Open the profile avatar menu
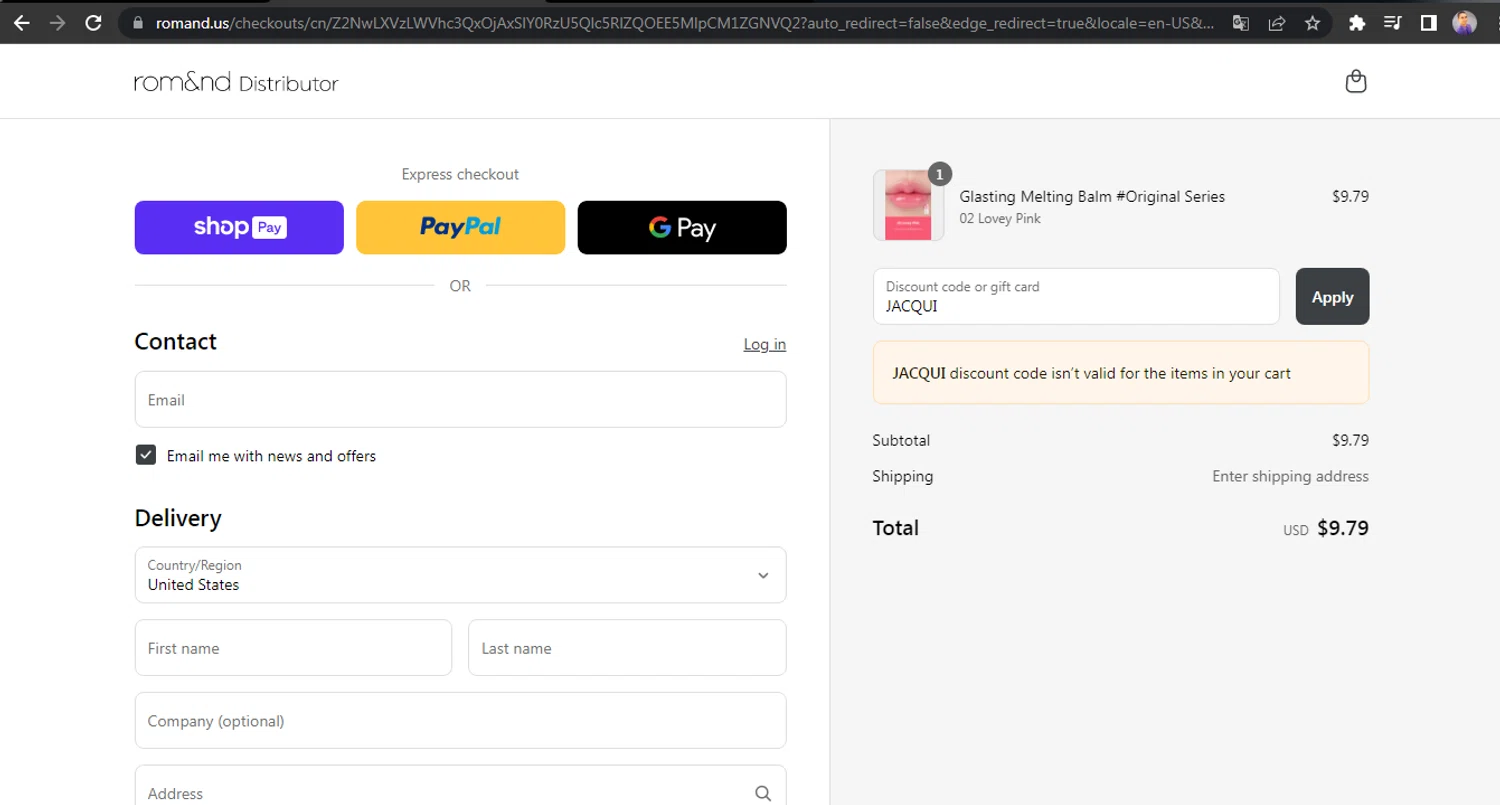Screen dimensions: 1500x805 pos(1465,23)
